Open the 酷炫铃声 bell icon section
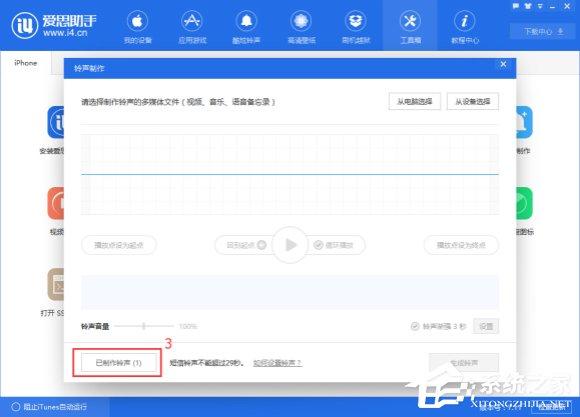The image size is (580, 417). click(x=246, y=27)
